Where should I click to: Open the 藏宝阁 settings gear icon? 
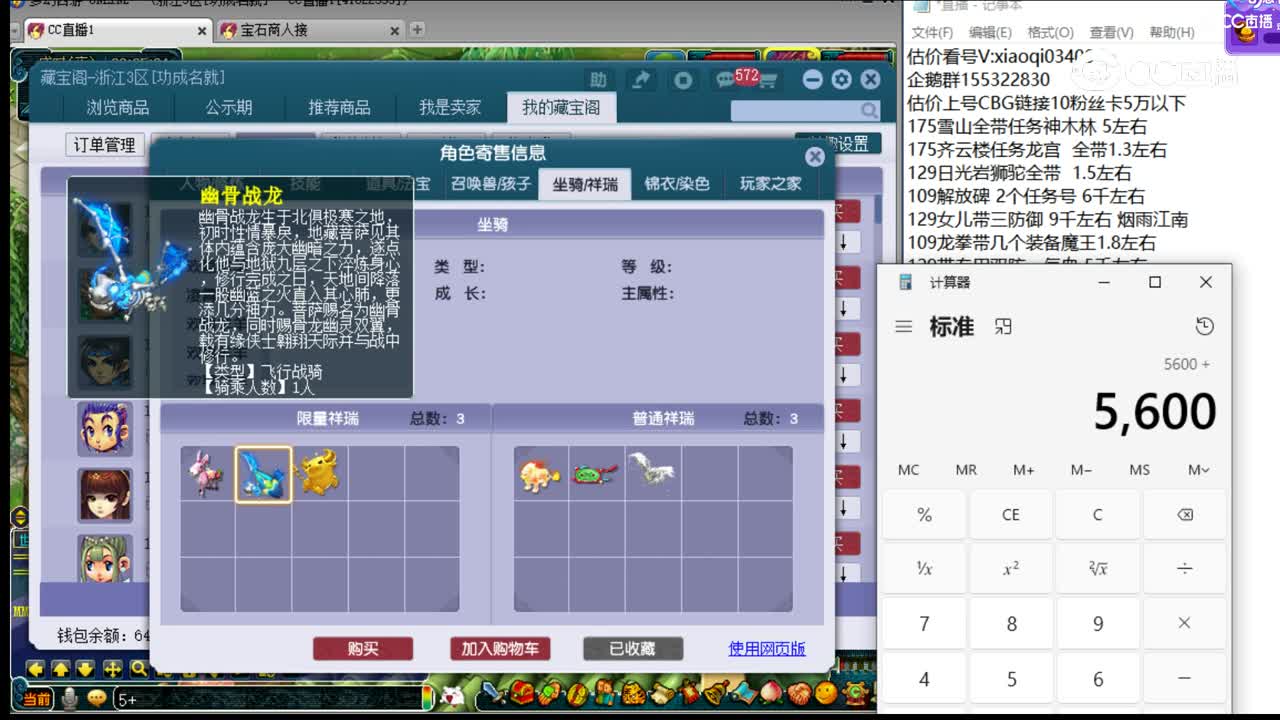pos(841,79)
